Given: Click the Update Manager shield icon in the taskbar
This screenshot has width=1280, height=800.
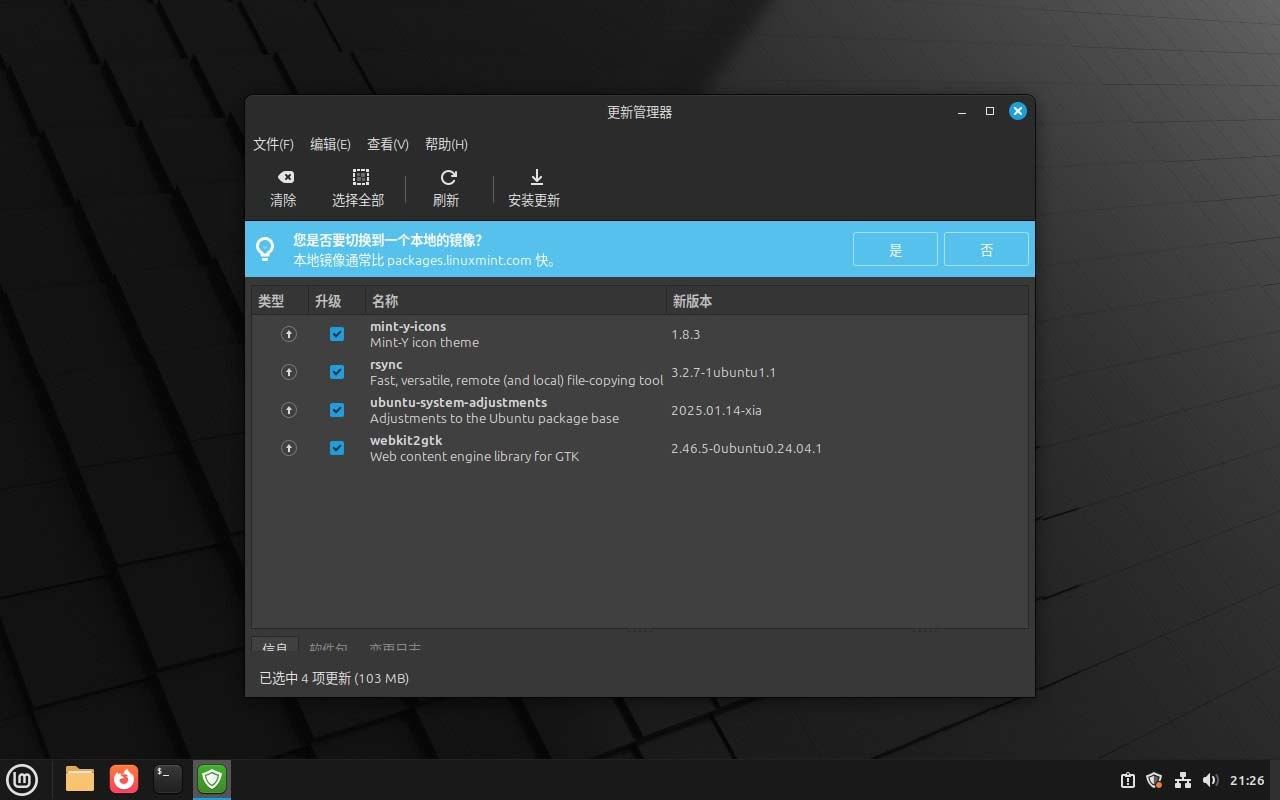Looking at the screenshot, I should tap(212, 778).
